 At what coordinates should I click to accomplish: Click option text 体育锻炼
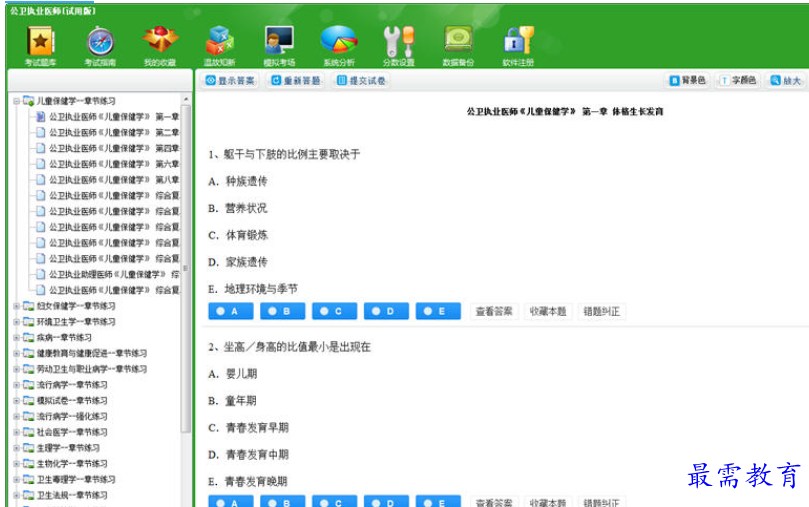247,235
